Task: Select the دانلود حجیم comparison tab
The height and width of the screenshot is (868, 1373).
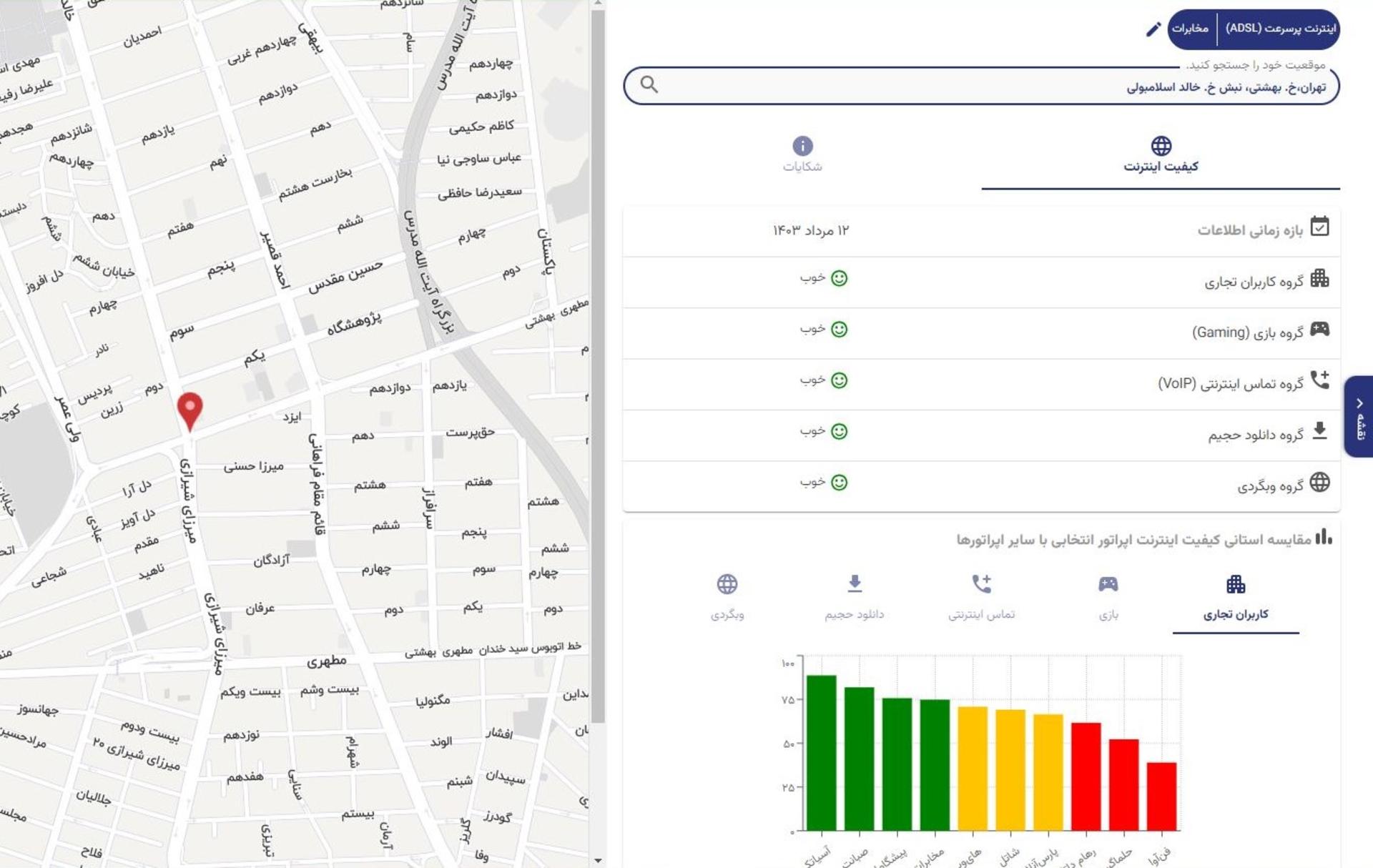Action: point(855,598)
